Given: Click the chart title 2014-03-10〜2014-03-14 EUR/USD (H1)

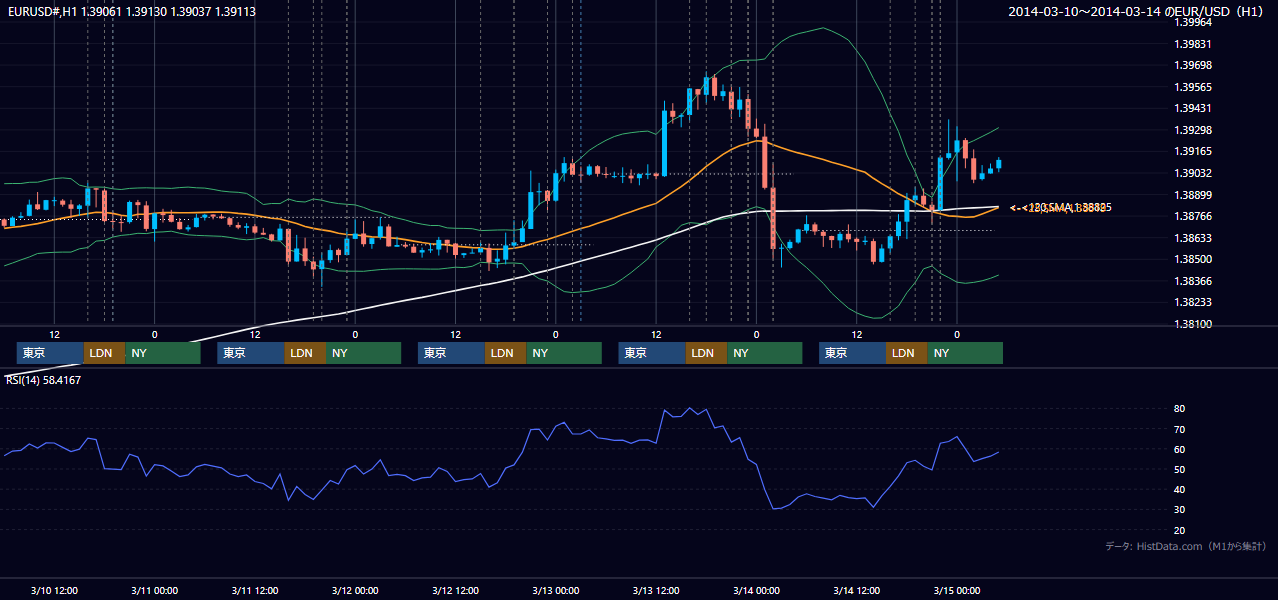Looking at the screenshot, I should point(1137,12).
